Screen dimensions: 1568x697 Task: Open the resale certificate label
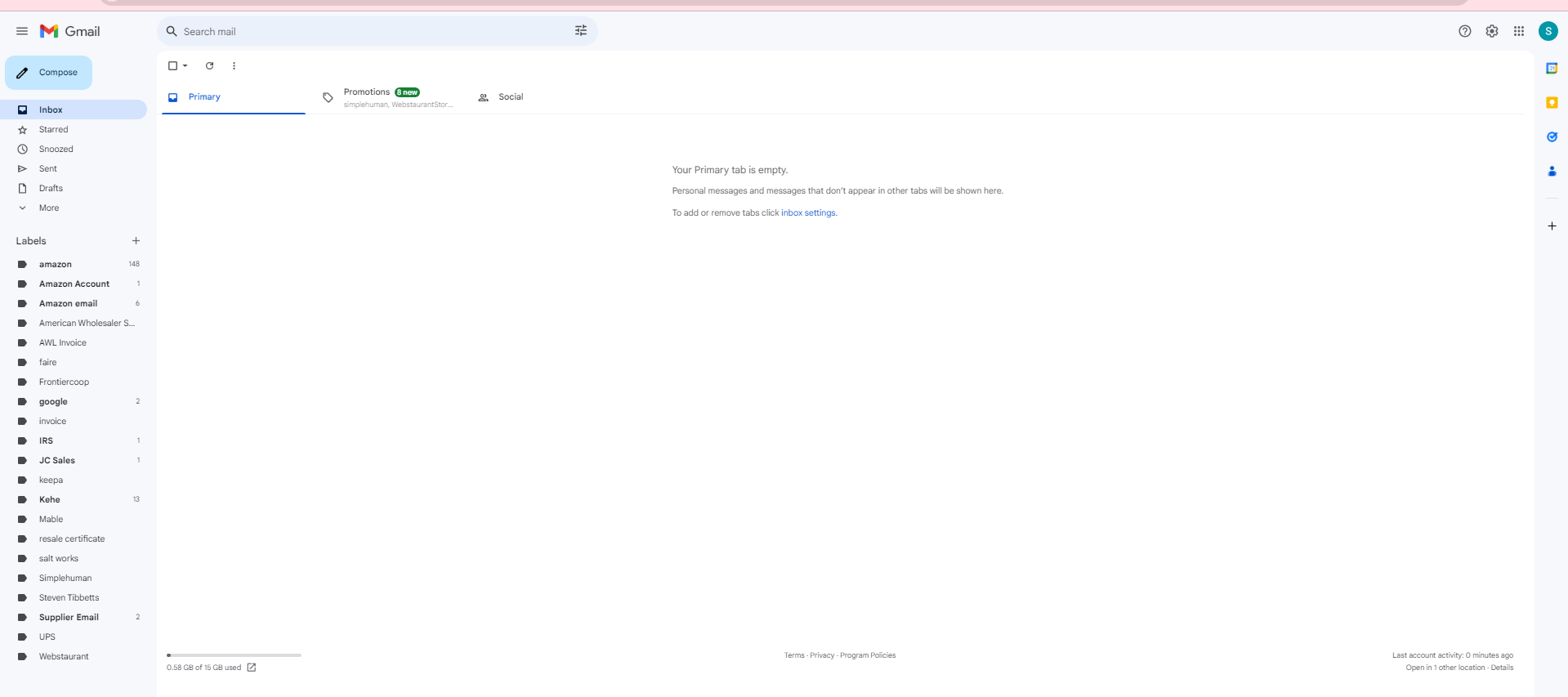coord(74,538)
